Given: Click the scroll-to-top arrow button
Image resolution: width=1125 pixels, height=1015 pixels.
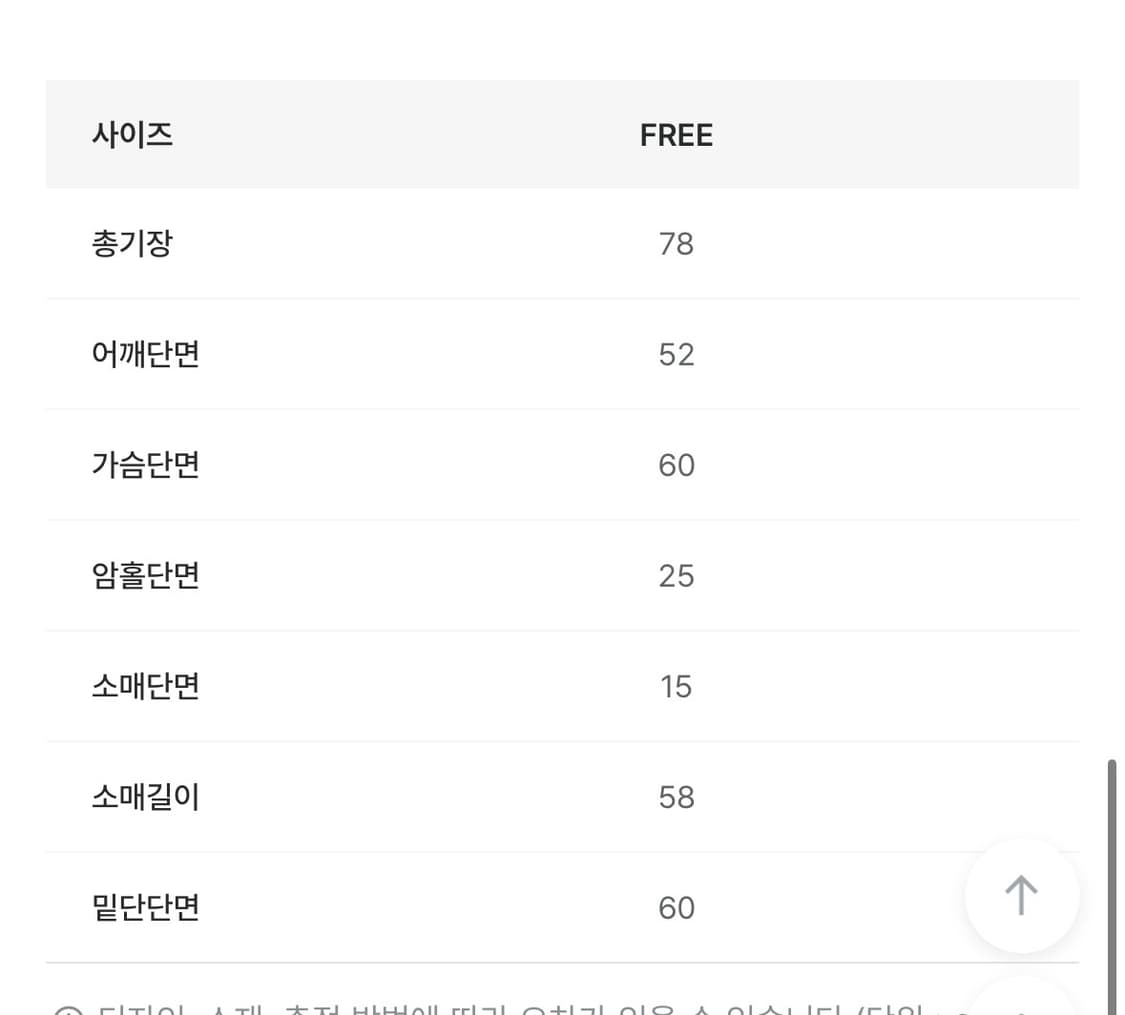Looking at the screenshot, I should 1021,895.
